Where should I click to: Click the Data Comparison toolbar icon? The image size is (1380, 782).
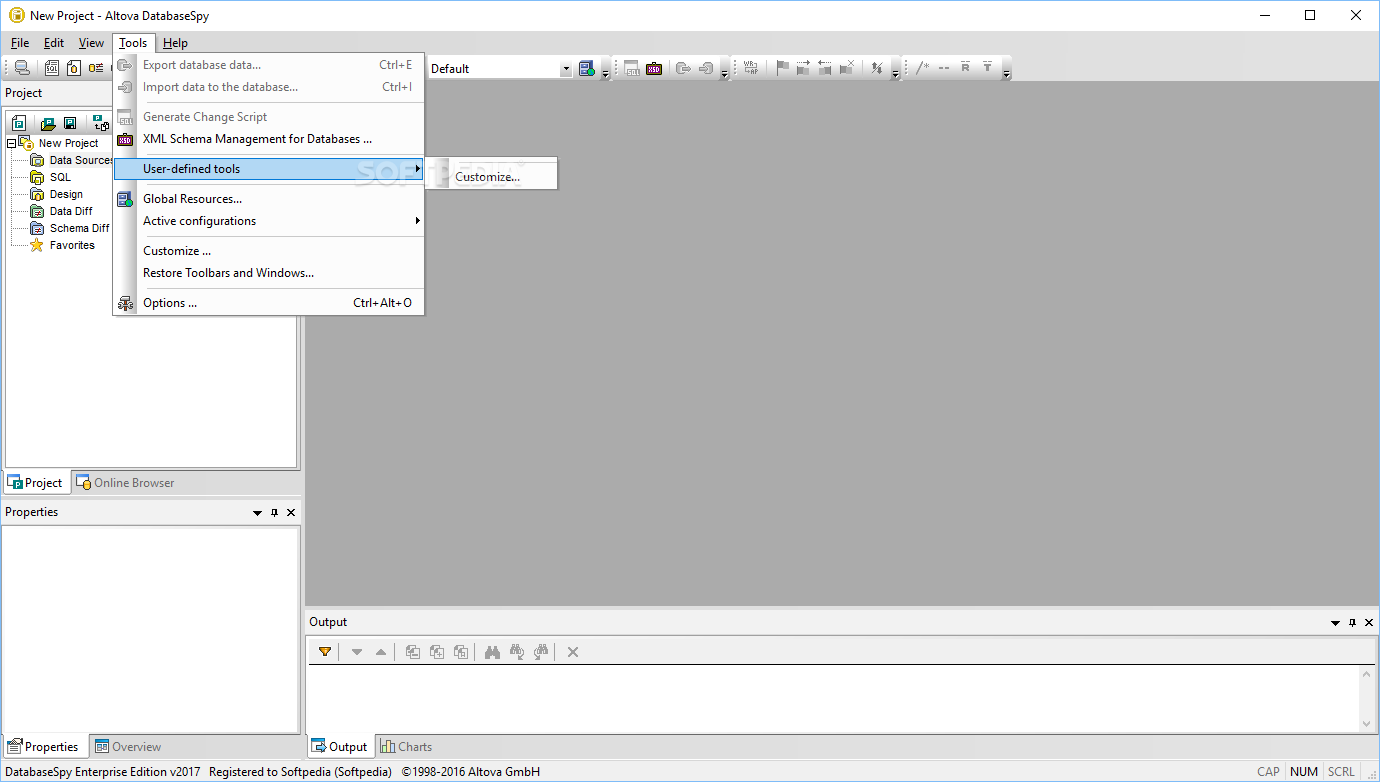pos(96,68)
